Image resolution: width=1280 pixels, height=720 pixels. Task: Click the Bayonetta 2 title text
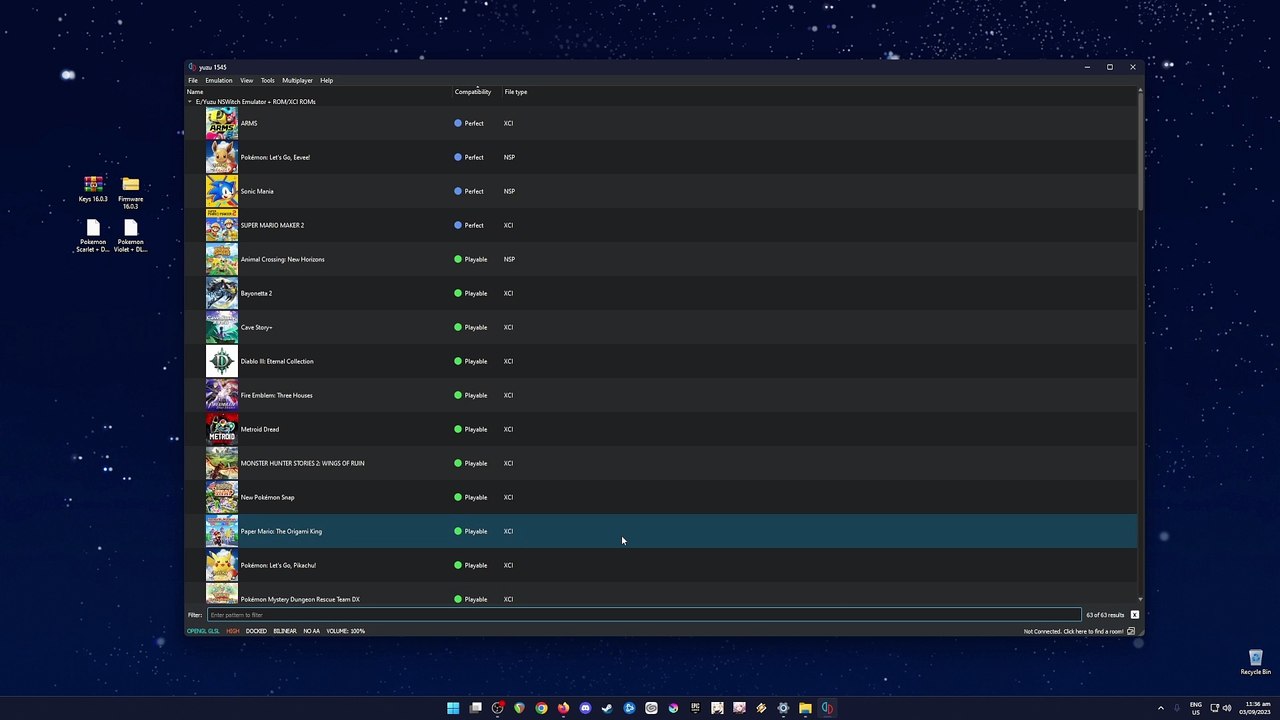[x=256, y=293]
